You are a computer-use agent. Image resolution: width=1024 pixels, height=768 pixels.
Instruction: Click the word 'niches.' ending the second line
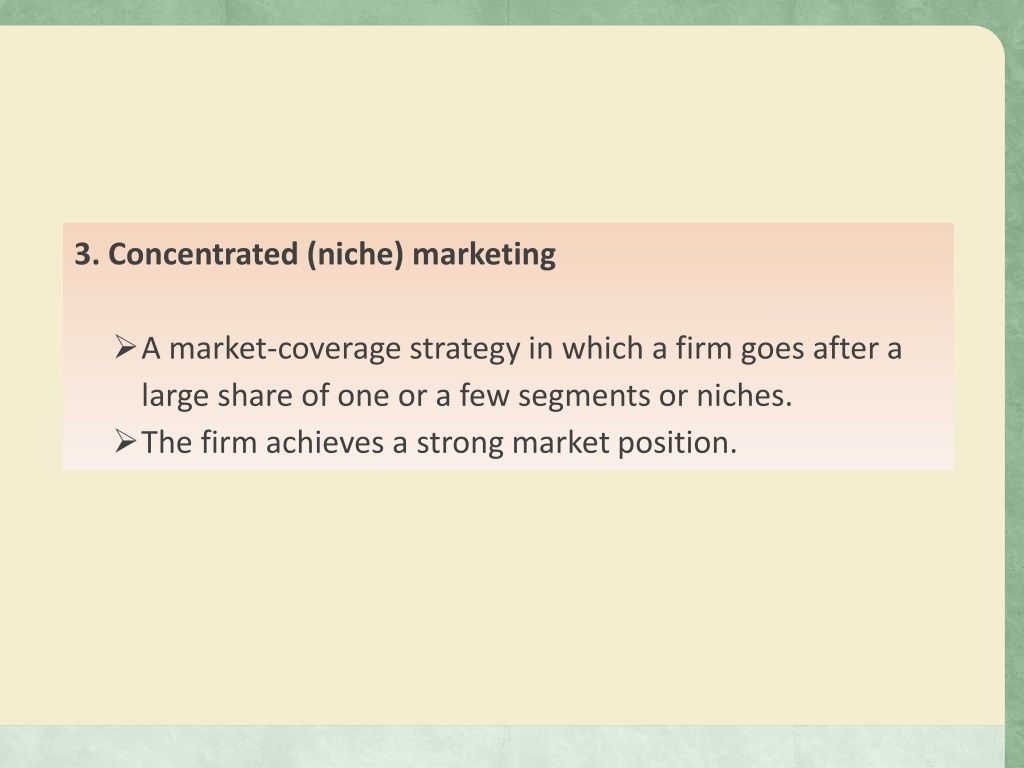pos(744,395)
